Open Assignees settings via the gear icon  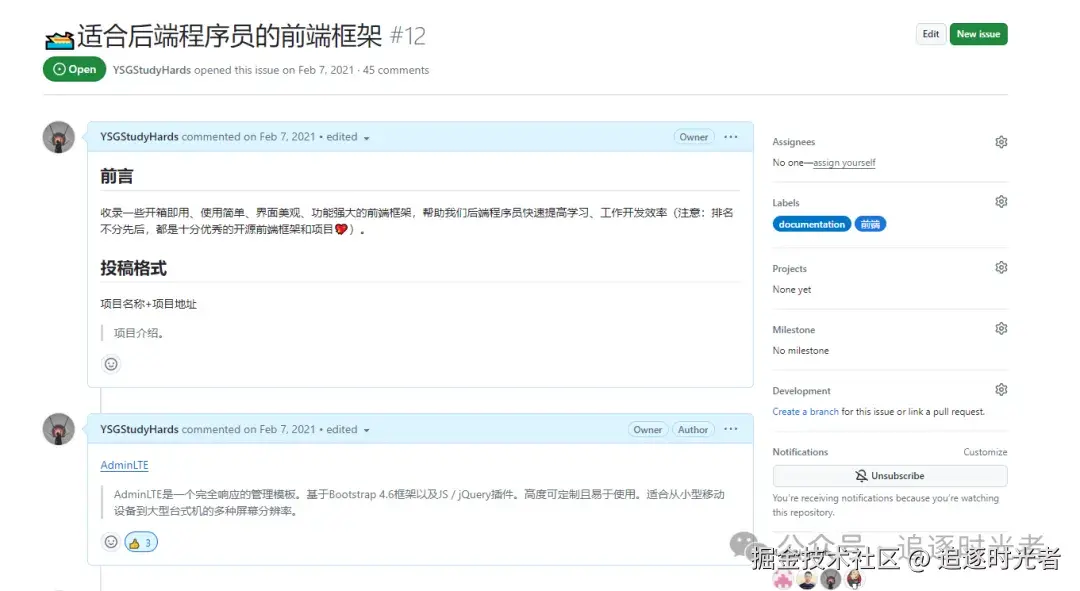point(1001,141)
